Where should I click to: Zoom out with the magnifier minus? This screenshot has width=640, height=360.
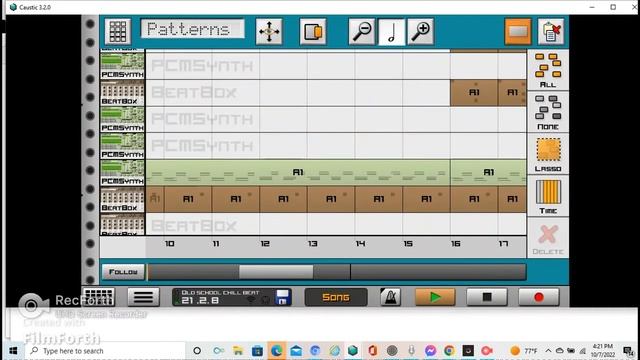coord(362,31)
